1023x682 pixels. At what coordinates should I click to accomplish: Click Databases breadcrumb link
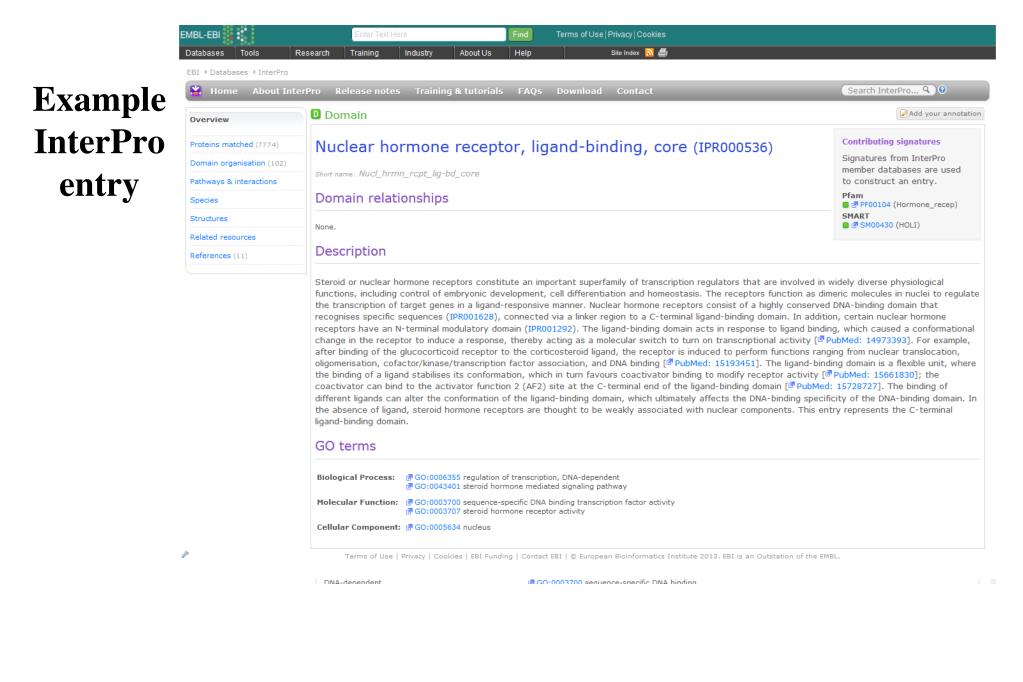[228, 72]
